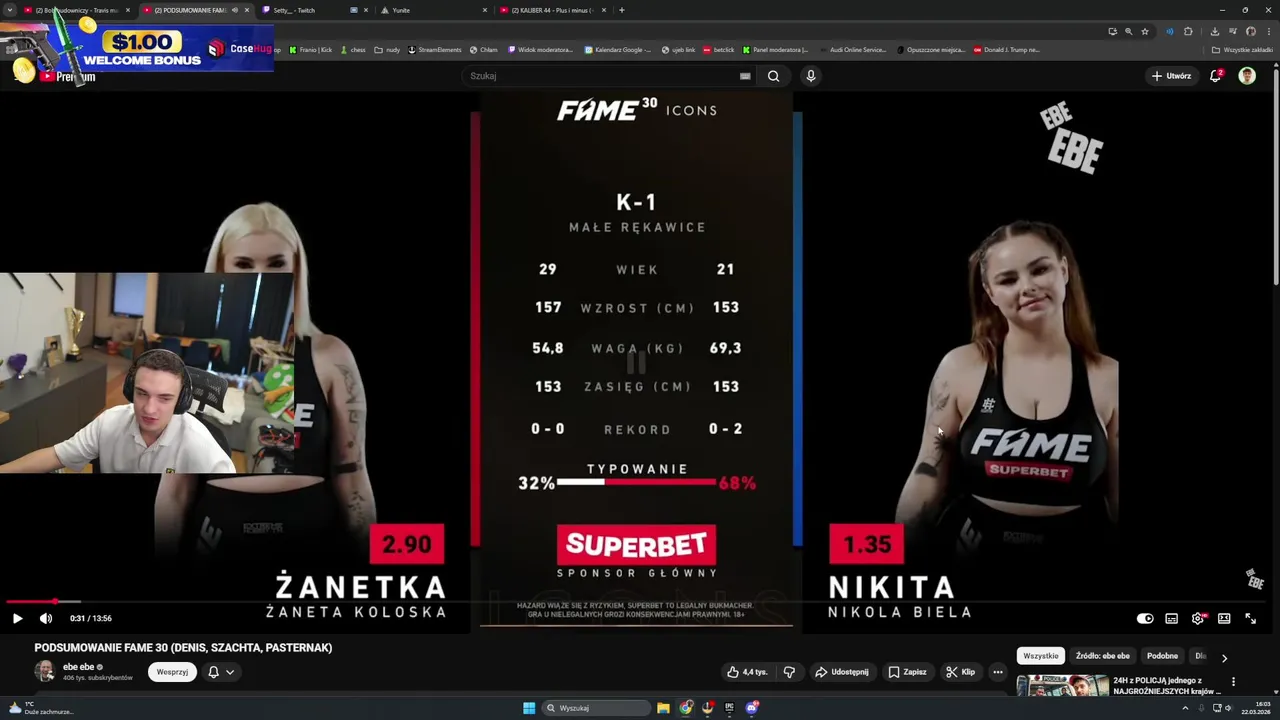The height and width of the screenshot is (720, 1280).
Task: Open Epic Games taskbar icon
Action: [730, 708]
